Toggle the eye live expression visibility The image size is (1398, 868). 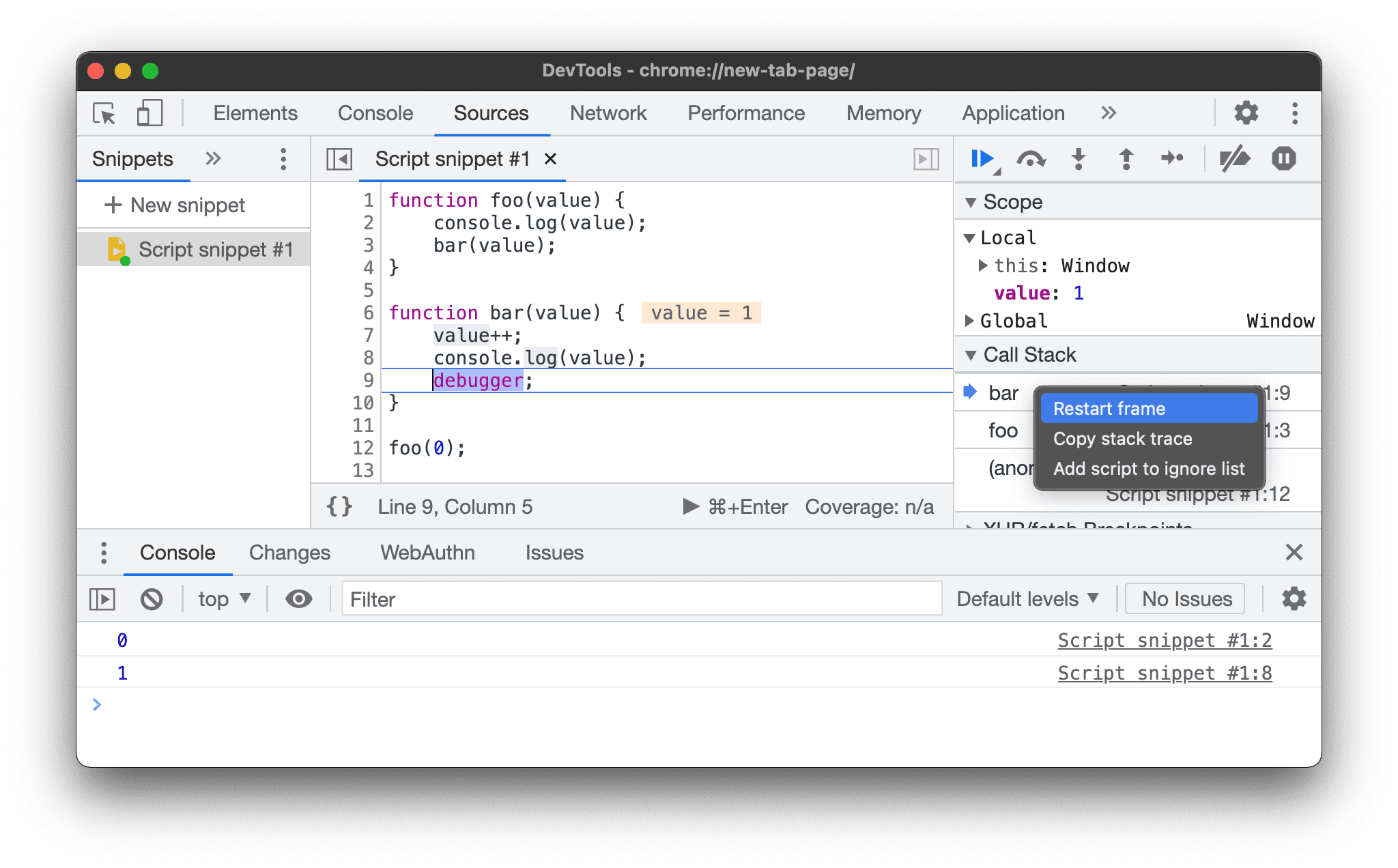coord(298,598)
